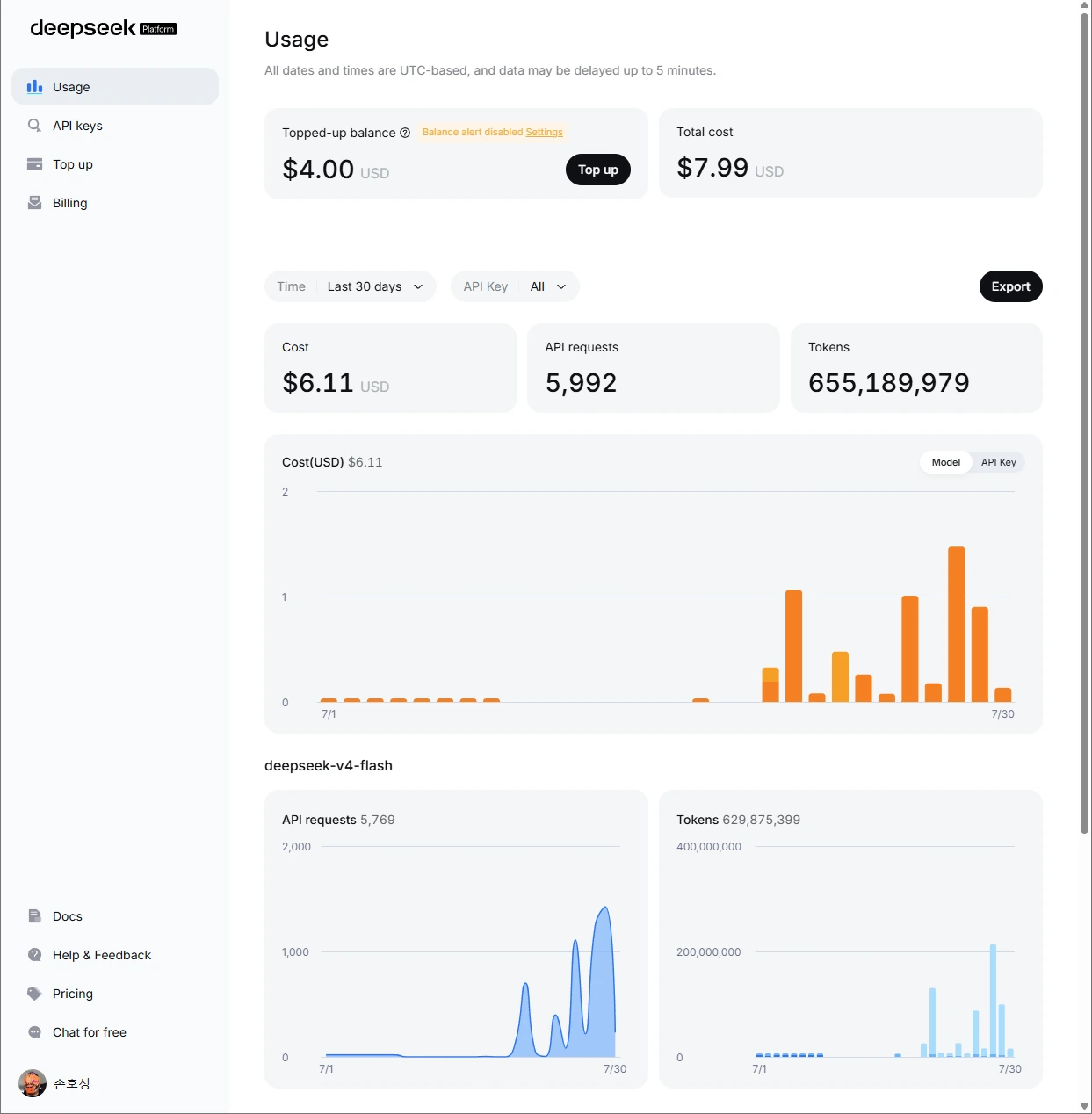1092x1114 pixels.
Task: Open the Top up sidebar entry
Action: pyautogui.click(x=115, y=163)
